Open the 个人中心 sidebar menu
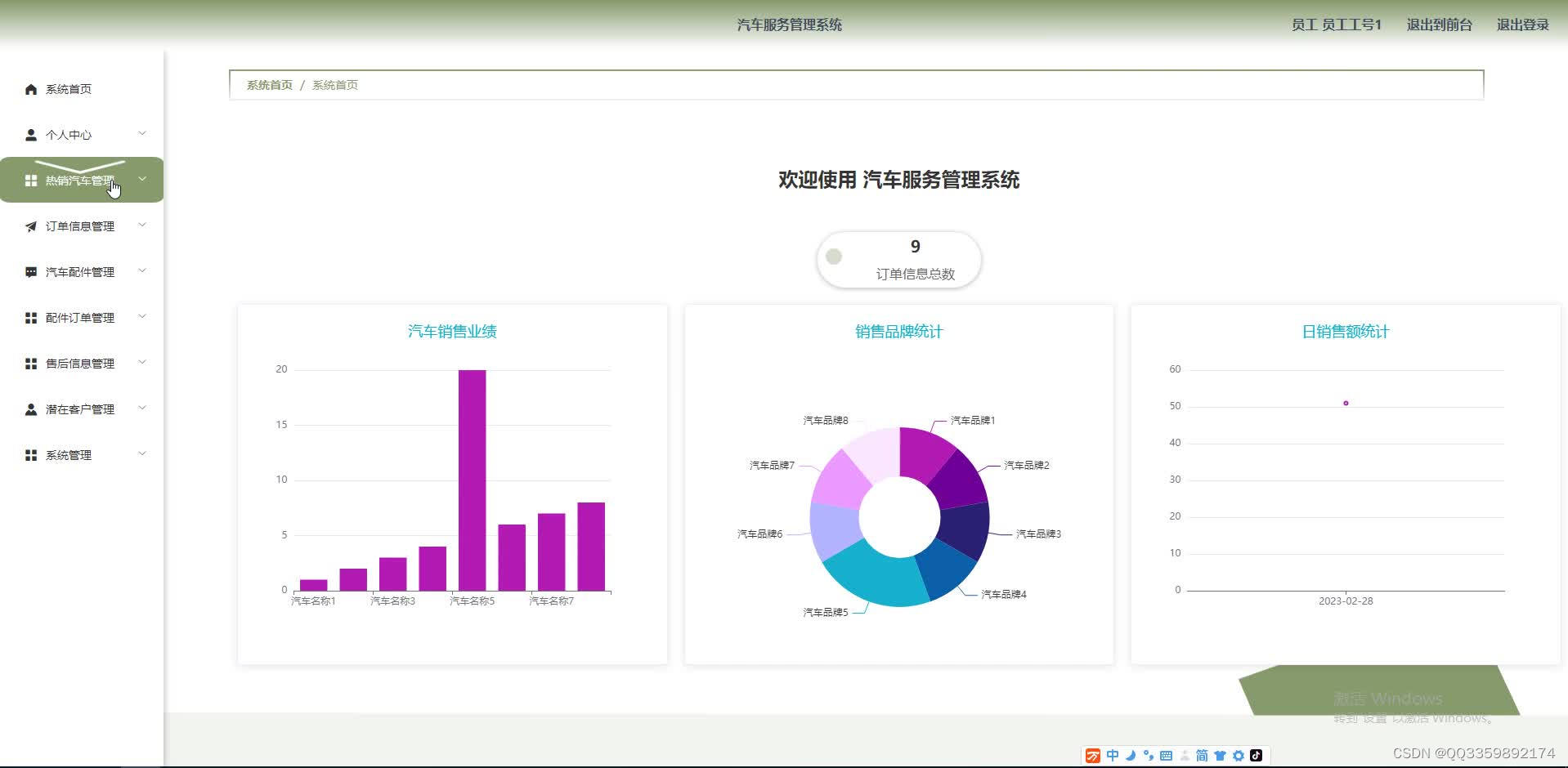Image resolution: width=1568 pixels, height=768 pixels. click(x=82, y=135)
